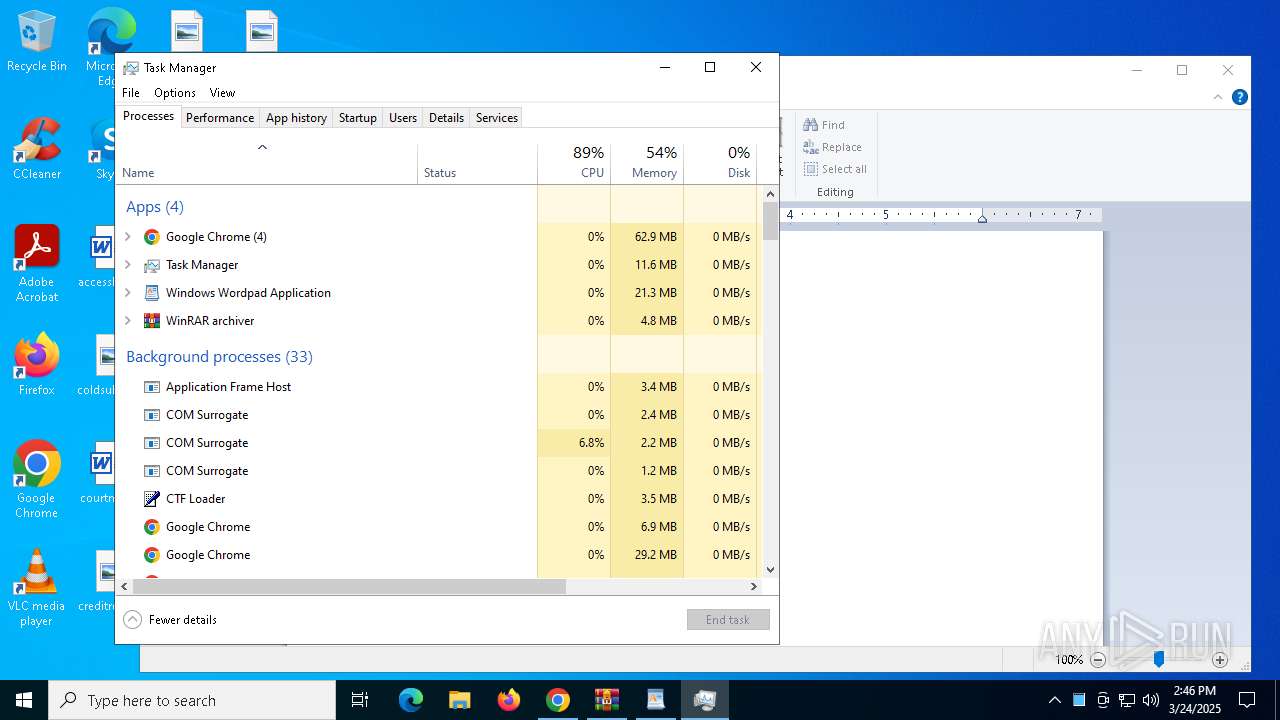Switch to WordPad on the taskbar
Image resolution: width=1280 pixels, height=720 pixels.
point(655,700)
